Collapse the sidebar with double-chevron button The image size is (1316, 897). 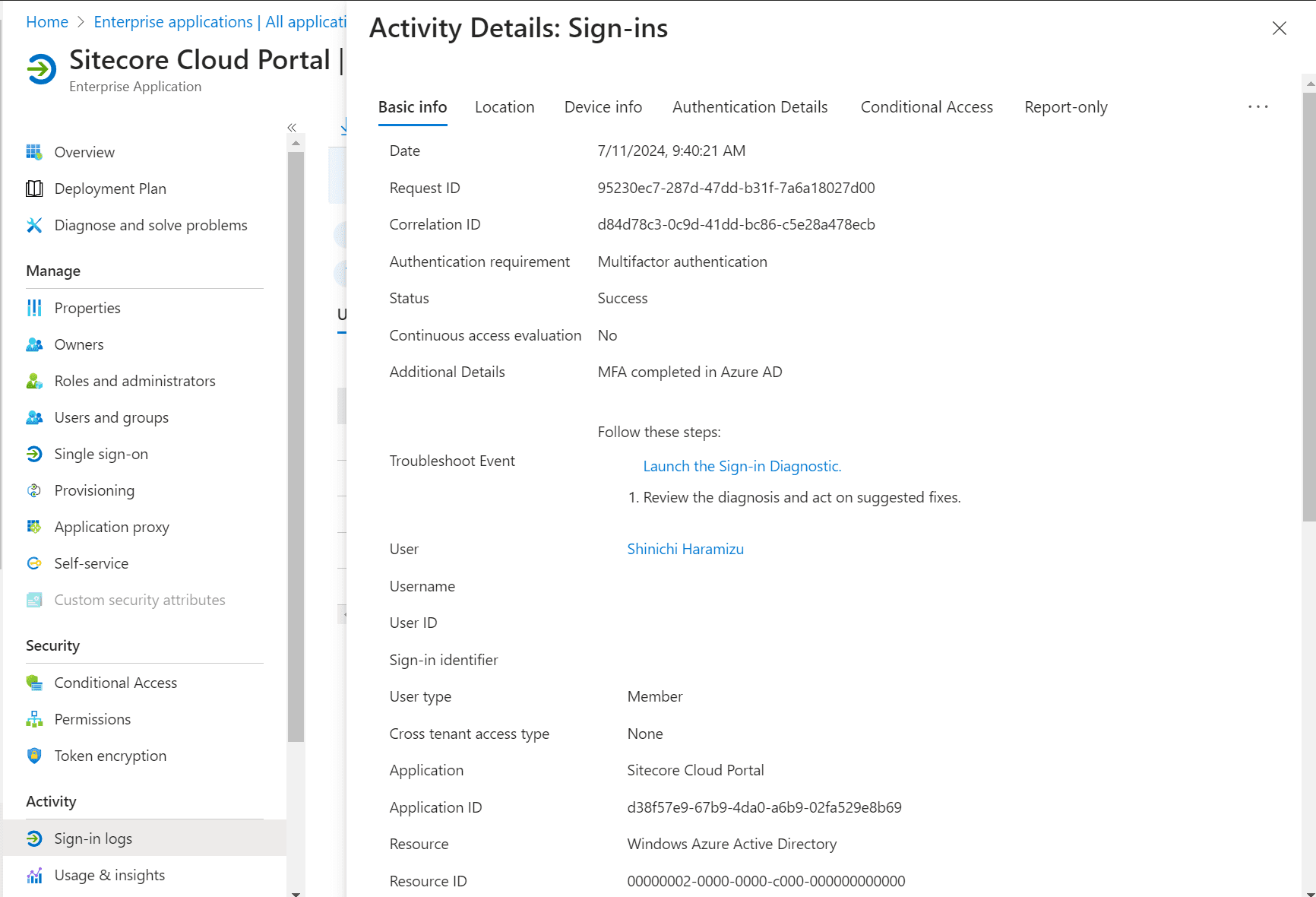[292, 128]
